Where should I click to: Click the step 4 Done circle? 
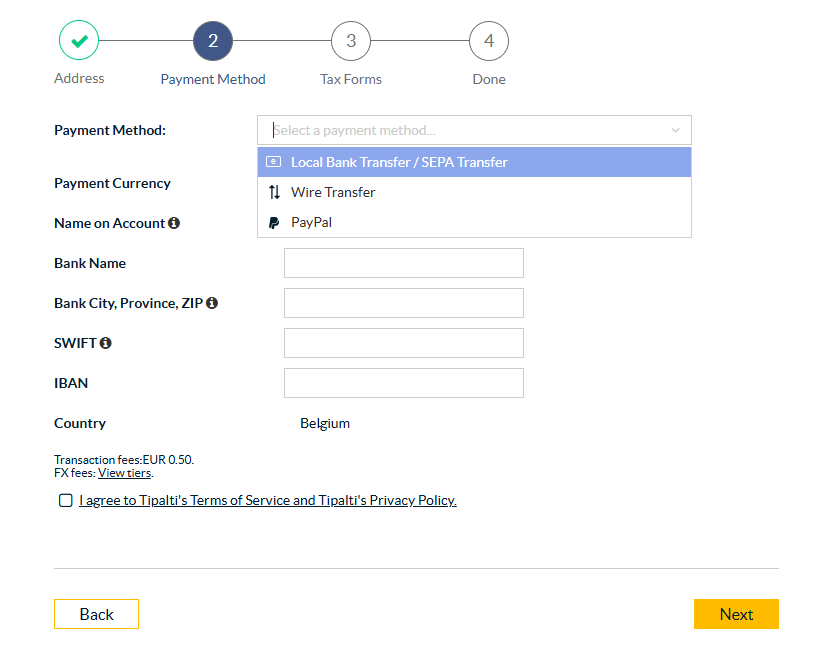pyautogui.click(x=489, y=41)
